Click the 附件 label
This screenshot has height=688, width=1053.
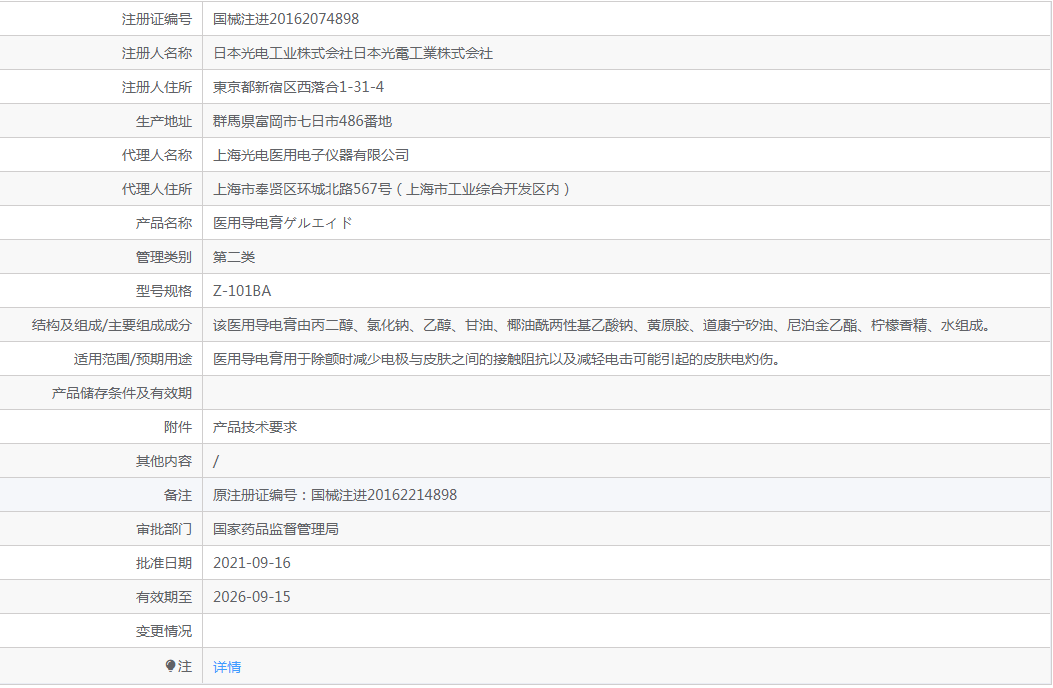178,427
